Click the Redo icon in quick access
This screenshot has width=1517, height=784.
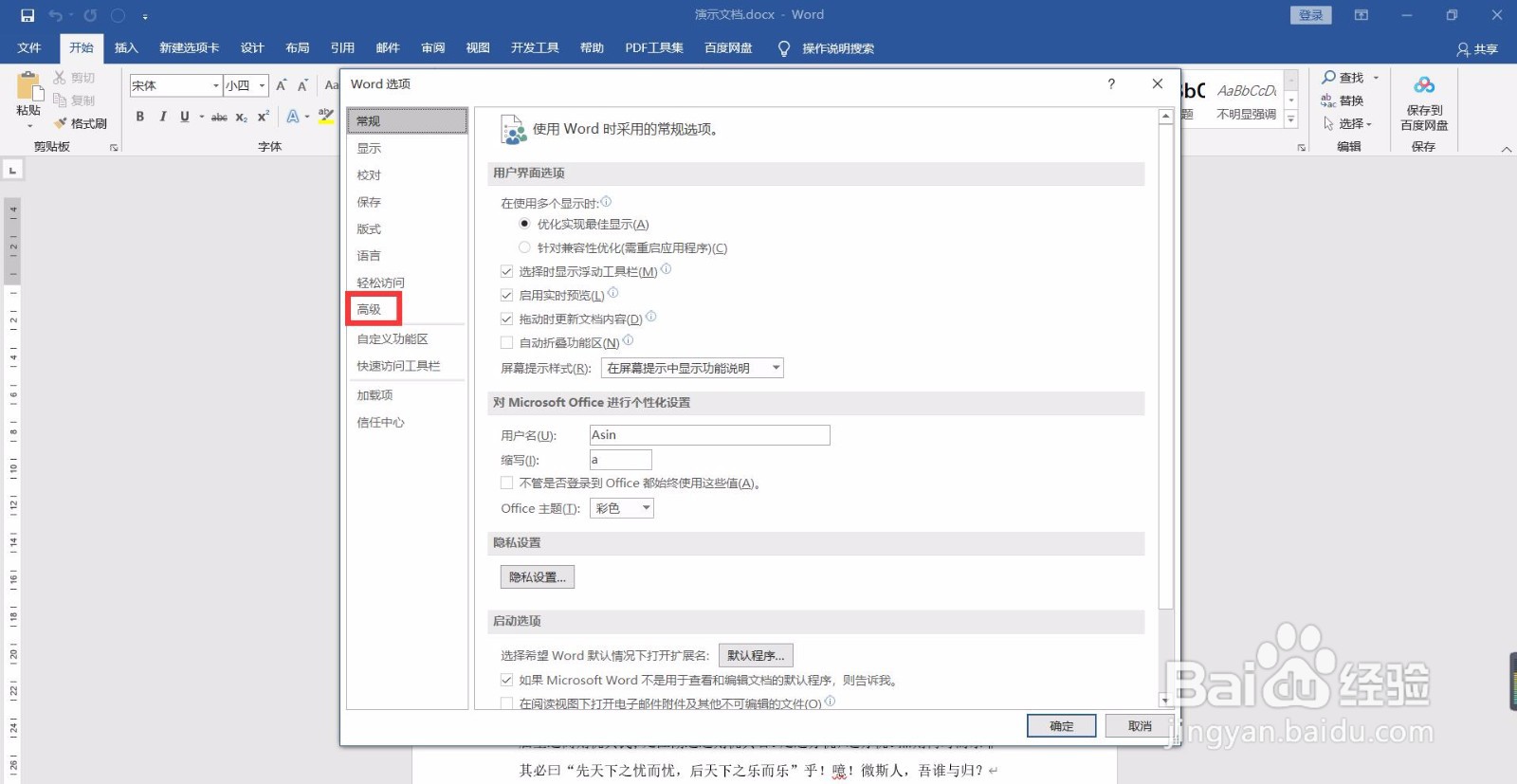90,15
